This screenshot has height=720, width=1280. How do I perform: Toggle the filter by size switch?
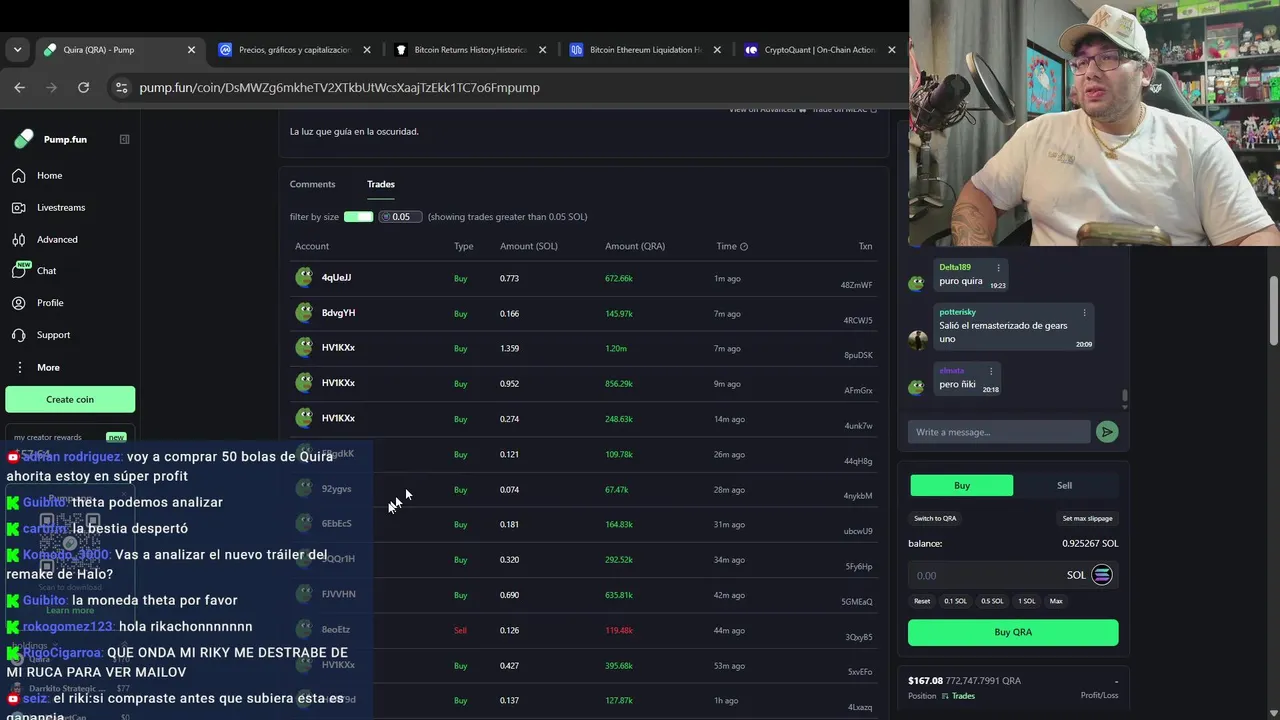click(x=358, y=217)
